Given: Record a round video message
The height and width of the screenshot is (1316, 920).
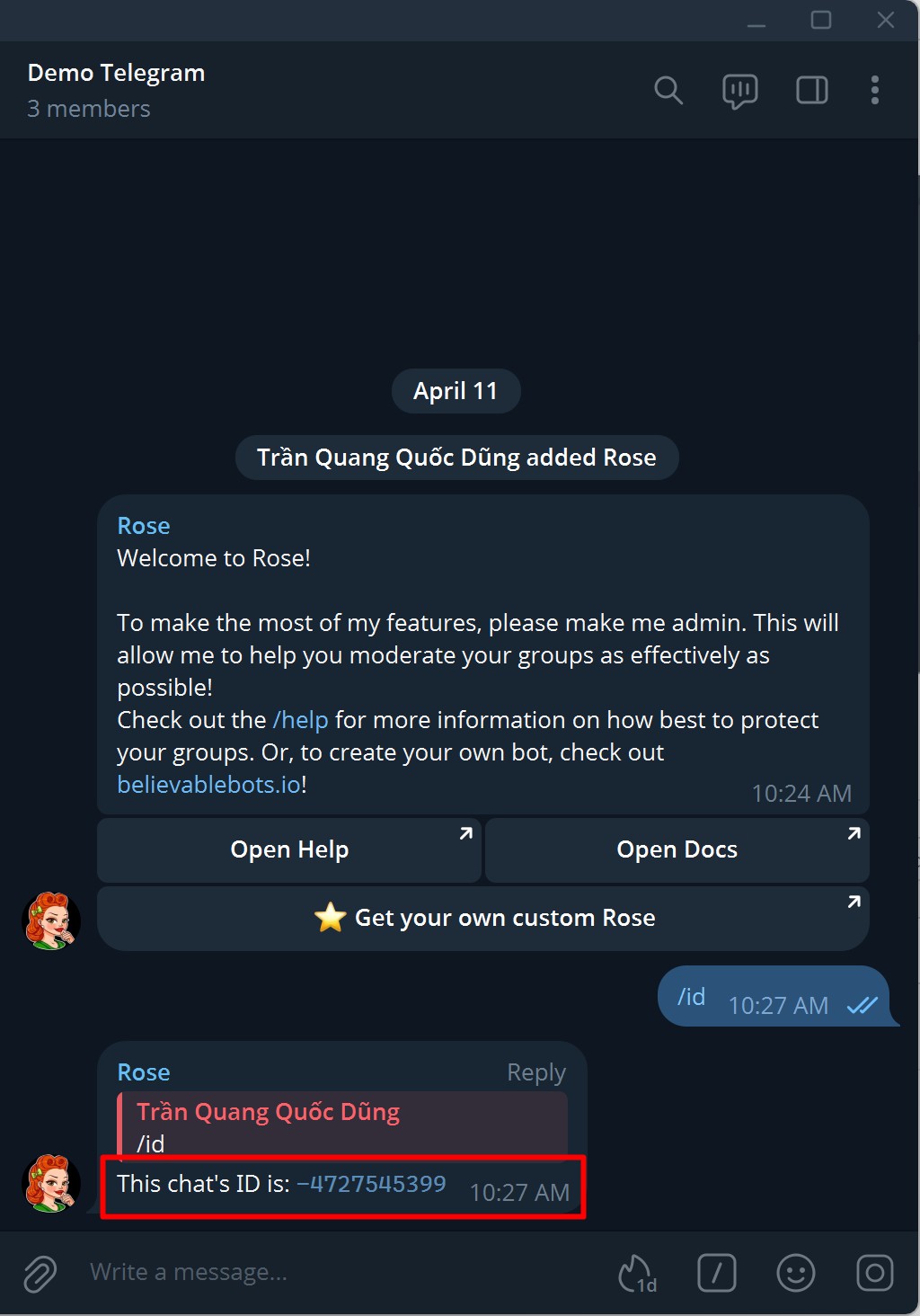Looking at the screenshot, I should 874,1273.
